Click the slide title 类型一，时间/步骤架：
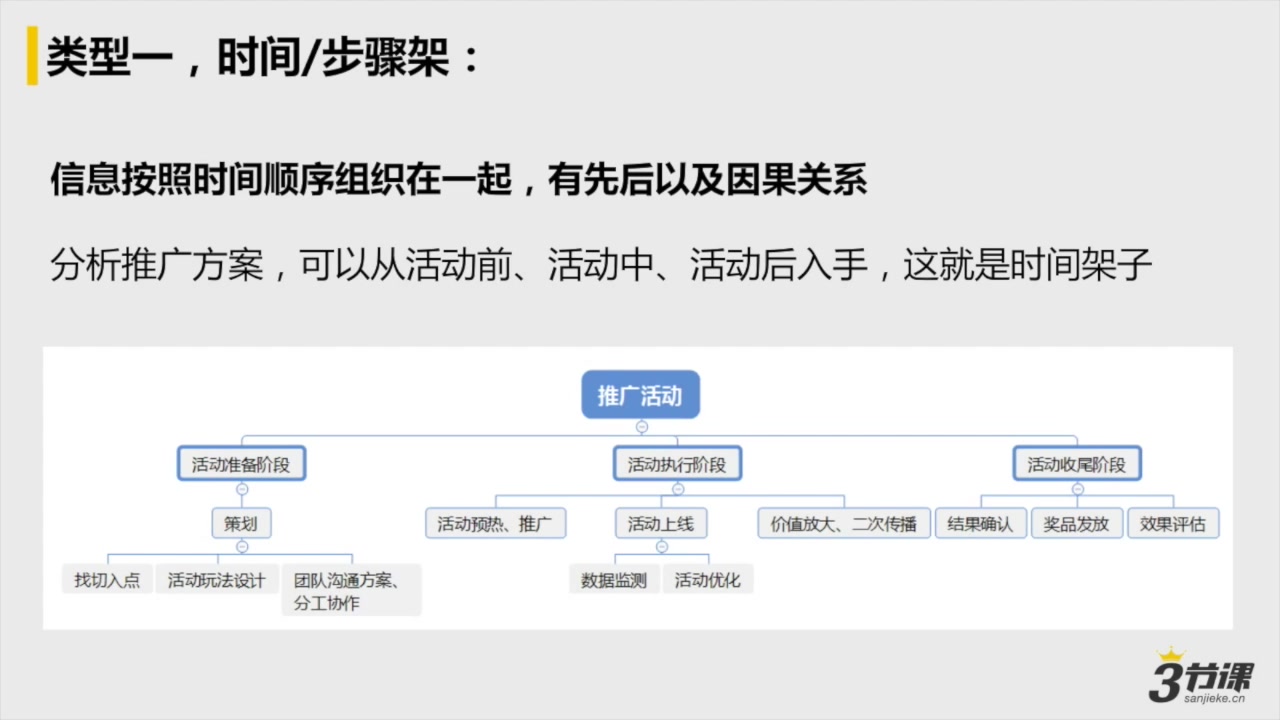Image resolution: width=1280 pixels, height=720 pixels. [264, 58]
